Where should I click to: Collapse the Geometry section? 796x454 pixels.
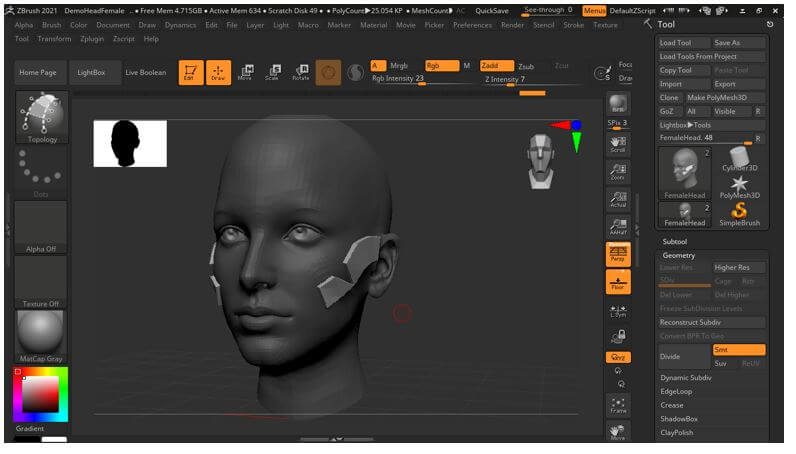[x=678, y=255]
